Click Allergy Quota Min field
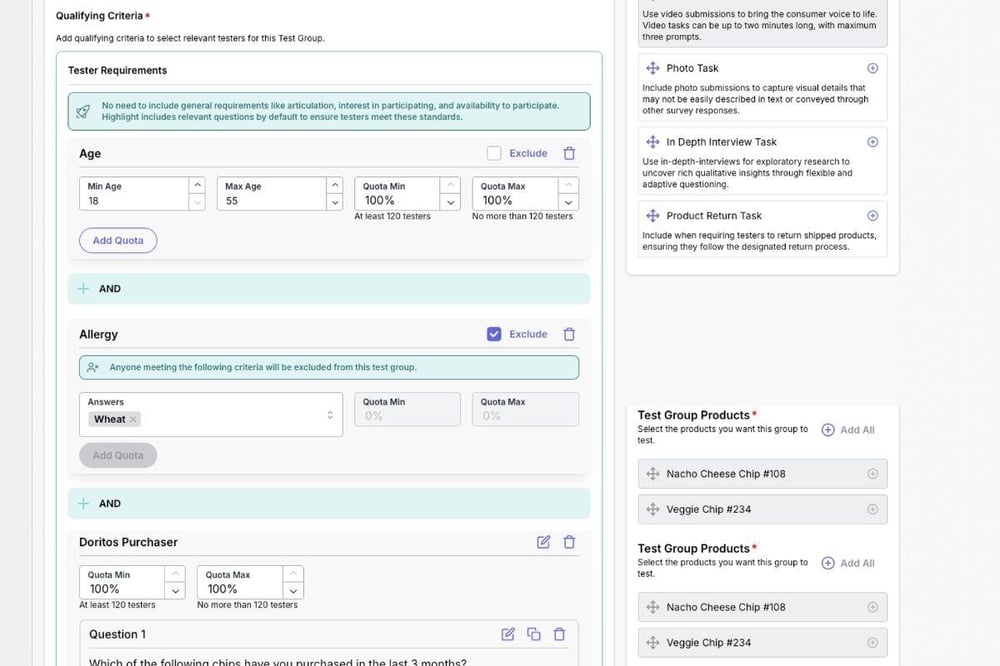This screenshot has width=1000, height=666. click(x=407, y=409)
